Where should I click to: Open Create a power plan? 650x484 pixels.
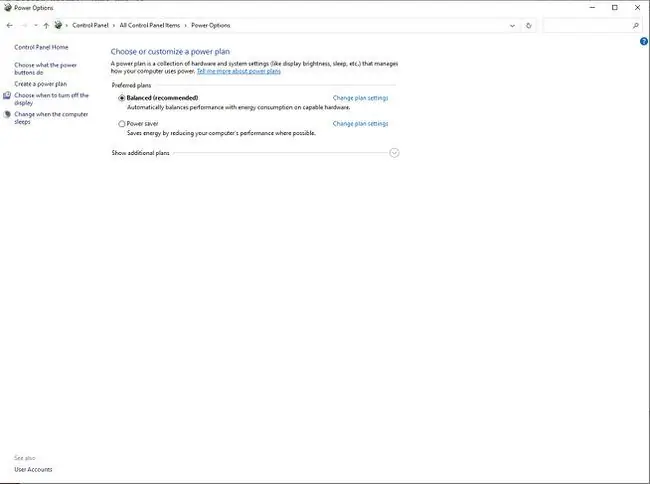[x=41, y=84]
